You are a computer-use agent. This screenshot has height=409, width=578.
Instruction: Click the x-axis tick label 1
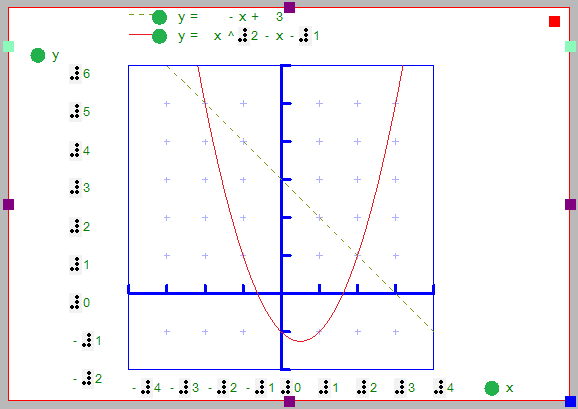tap(328, 388)
